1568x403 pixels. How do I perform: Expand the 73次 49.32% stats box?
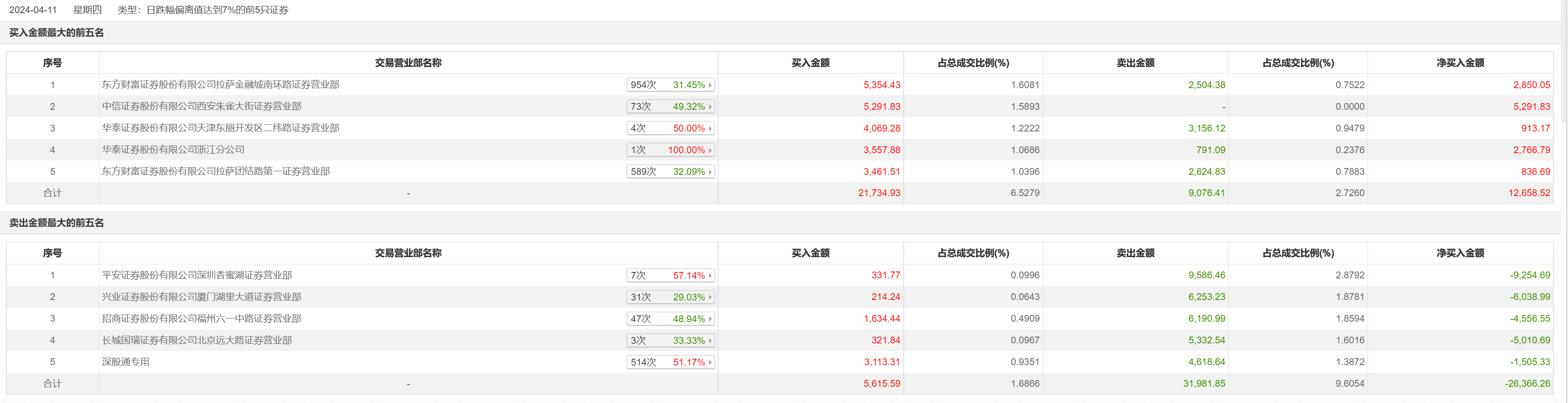pos(670,107)
